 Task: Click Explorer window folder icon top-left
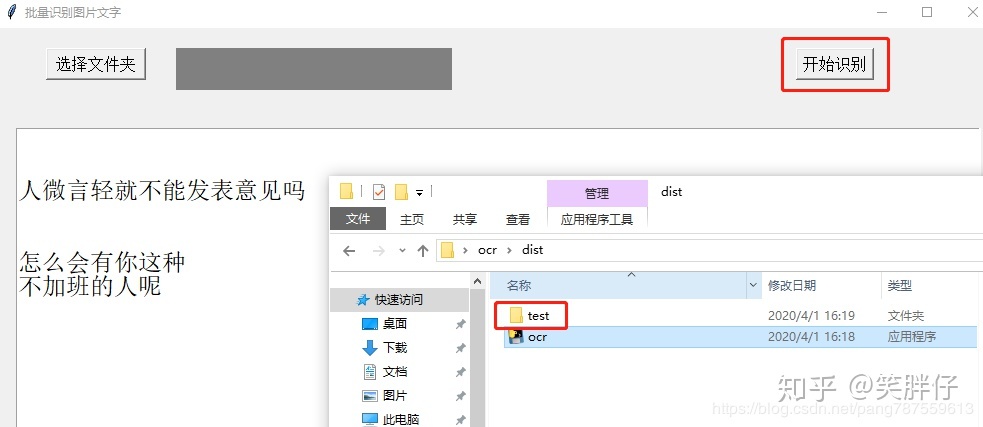tap(346, 191)
